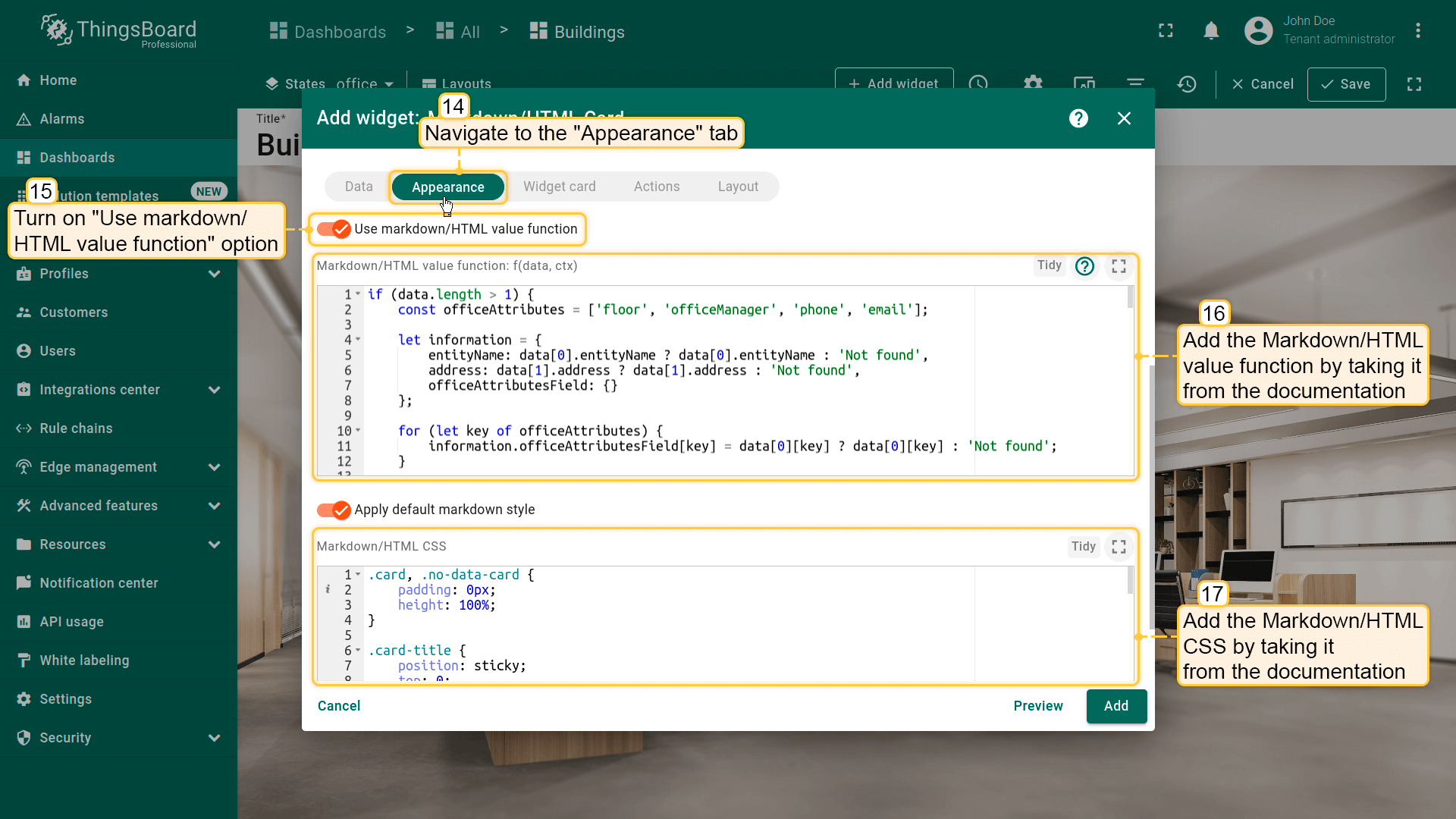Expand Integrations center sidebar menu

(x=215, y=390)
